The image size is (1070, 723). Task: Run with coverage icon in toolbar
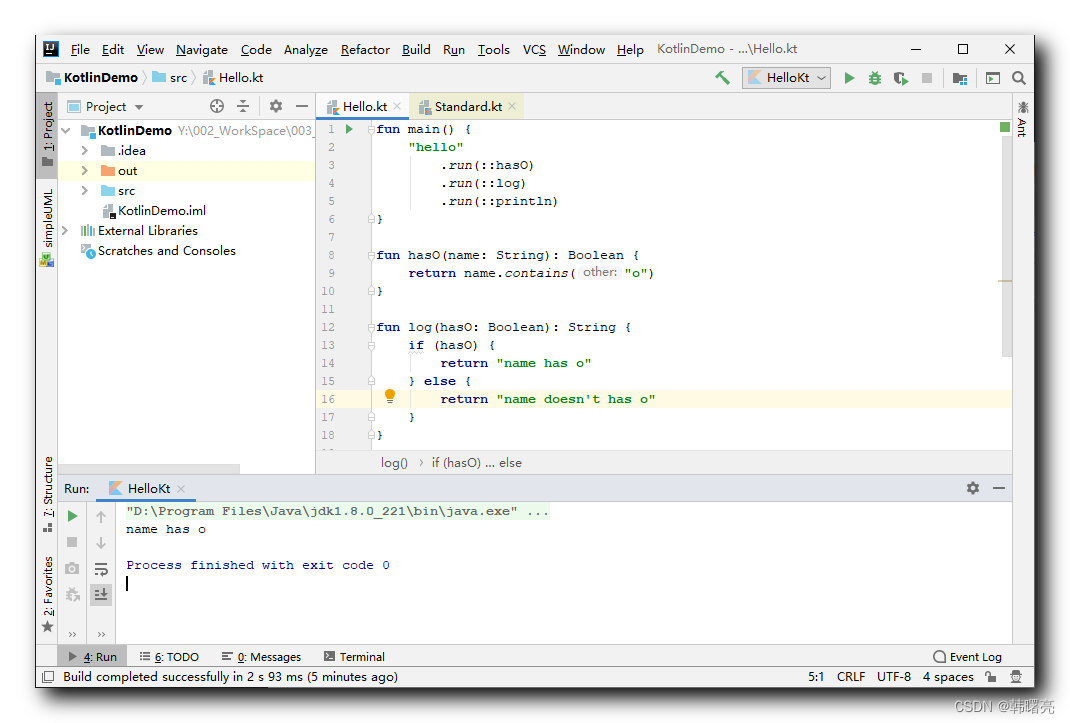click(901, 78)
